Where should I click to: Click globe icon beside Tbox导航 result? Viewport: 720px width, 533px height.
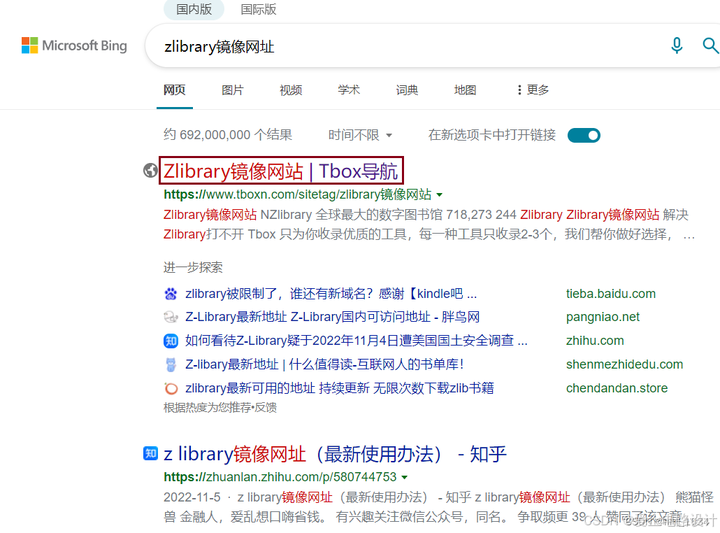click(x=150, y=170)
